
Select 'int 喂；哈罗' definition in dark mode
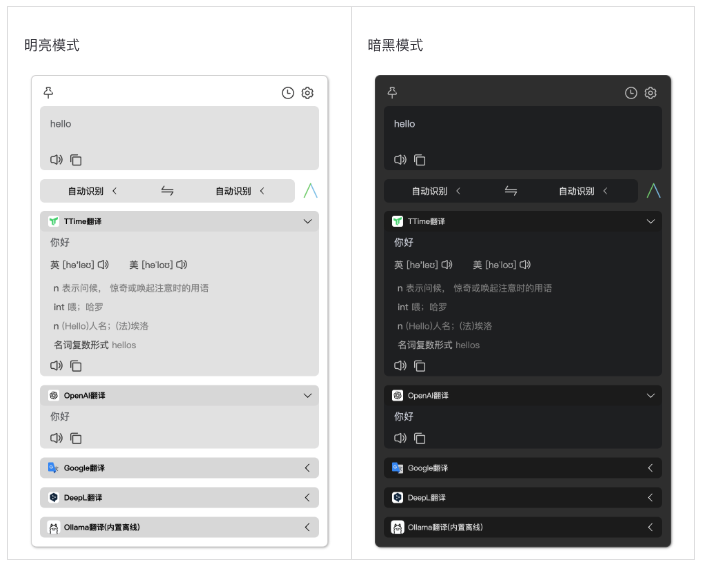[x=422, y=307]
